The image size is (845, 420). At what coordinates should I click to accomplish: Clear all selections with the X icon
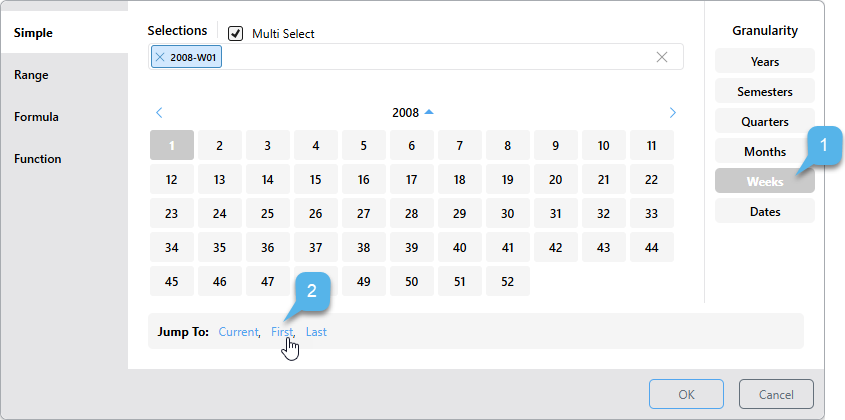point(662,57)
